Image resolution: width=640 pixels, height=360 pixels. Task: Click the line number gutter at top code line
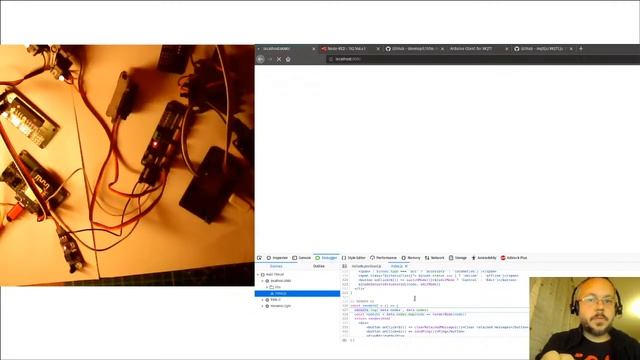tap(345, 271)
